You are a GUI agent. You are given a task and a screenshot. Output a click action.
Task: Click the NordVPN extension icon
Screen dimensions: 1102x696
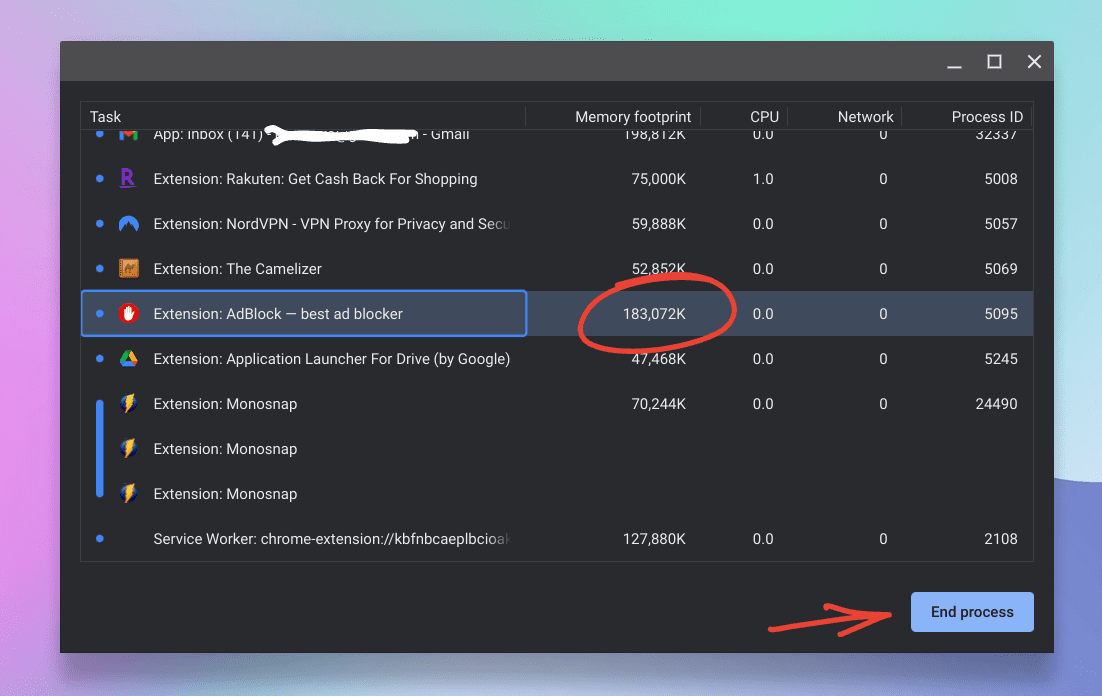(129, 224)
